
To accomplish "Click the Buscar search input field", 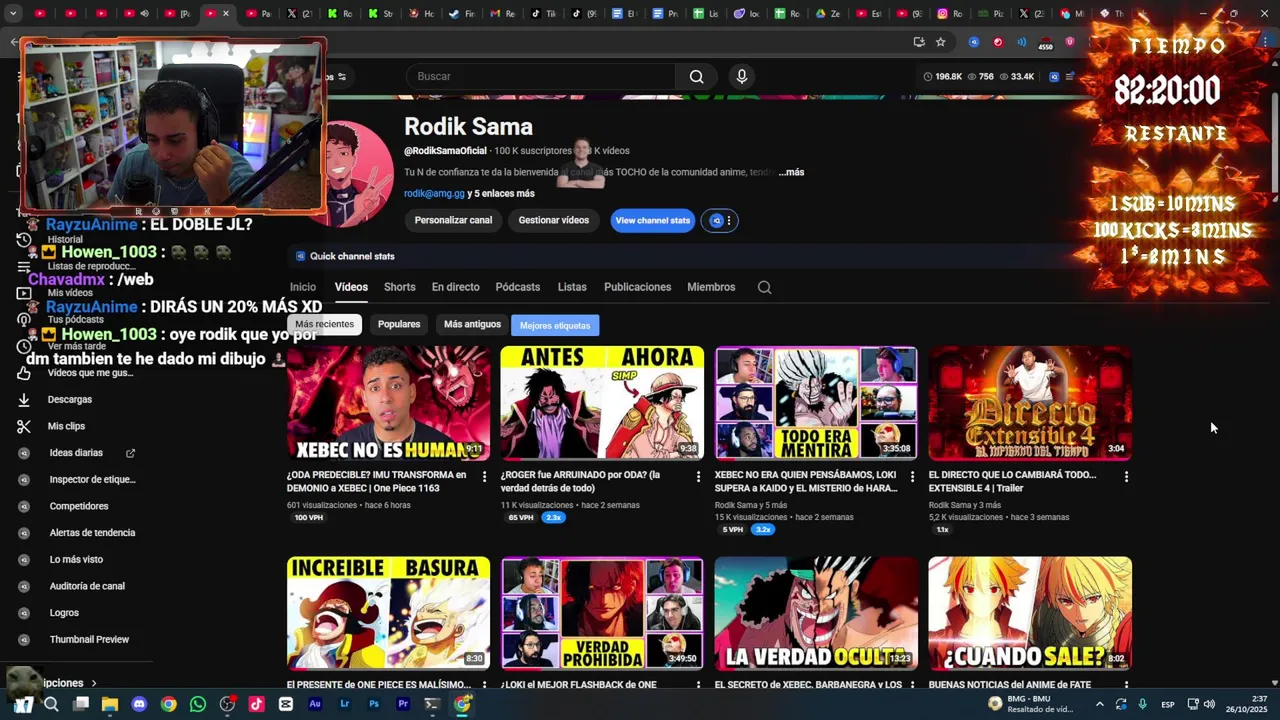I will (x=541, y=77).
